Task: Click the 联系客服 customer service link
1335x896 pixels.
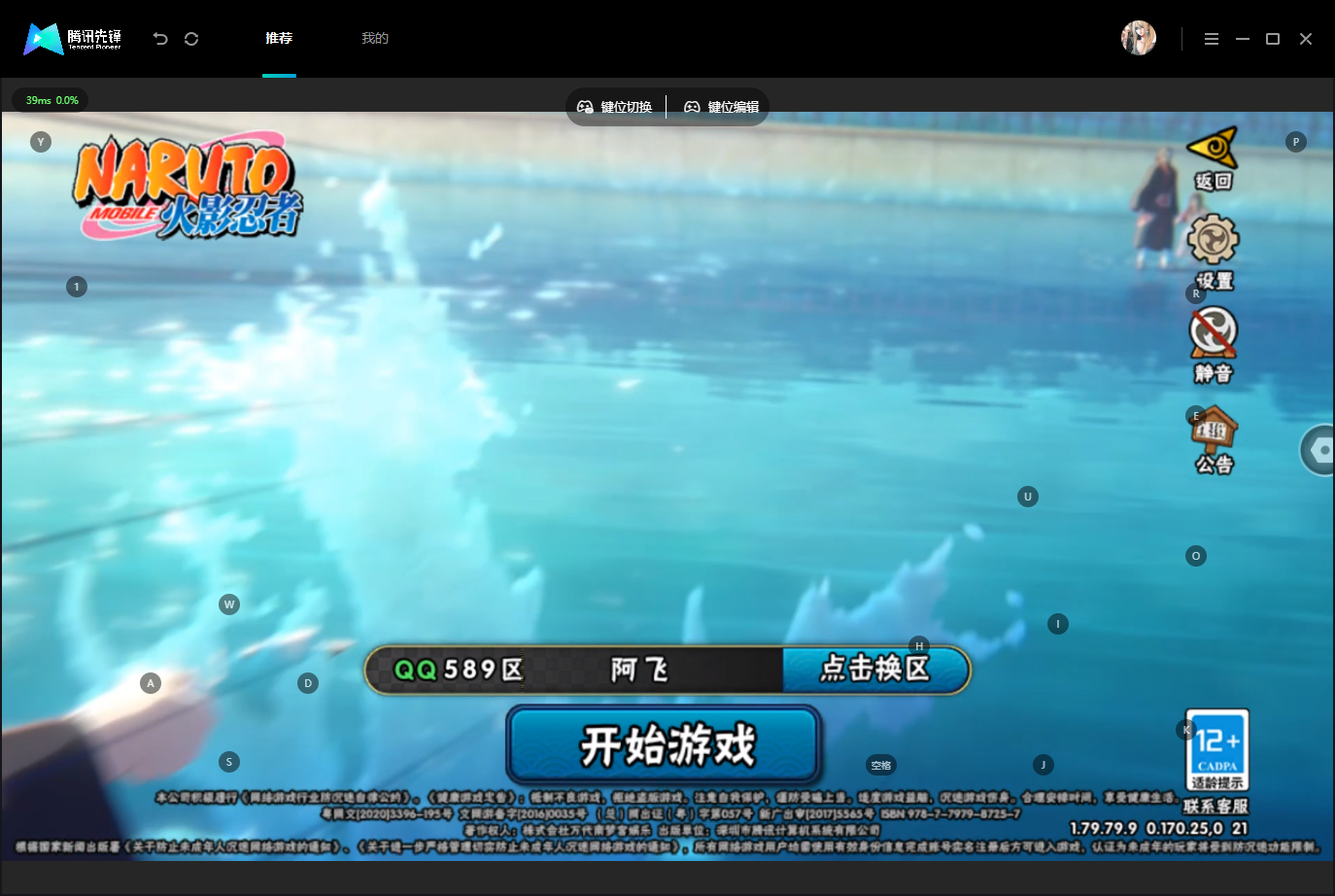Action: pyautogui.click(x=1215, y=806)
